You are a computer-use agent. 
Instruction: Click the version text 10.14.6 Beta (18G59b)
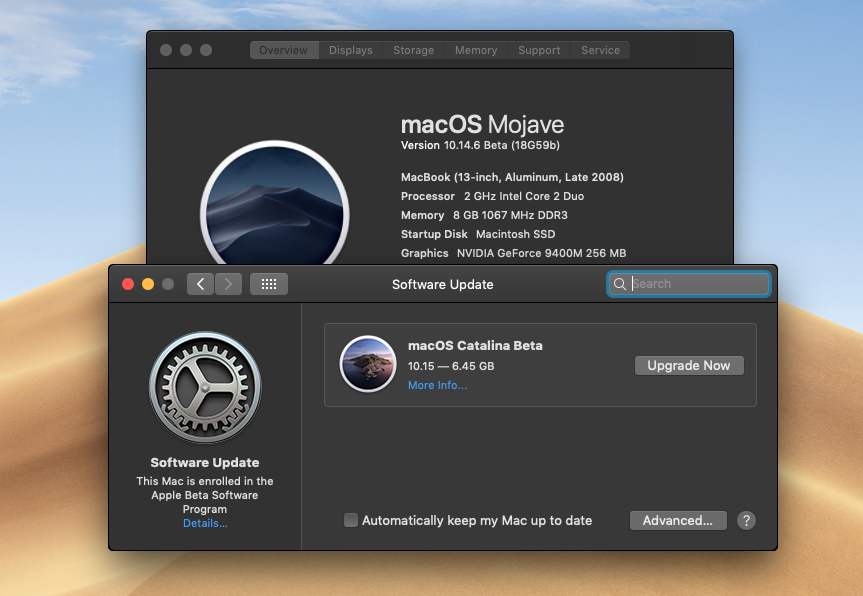tap(501, 145)
